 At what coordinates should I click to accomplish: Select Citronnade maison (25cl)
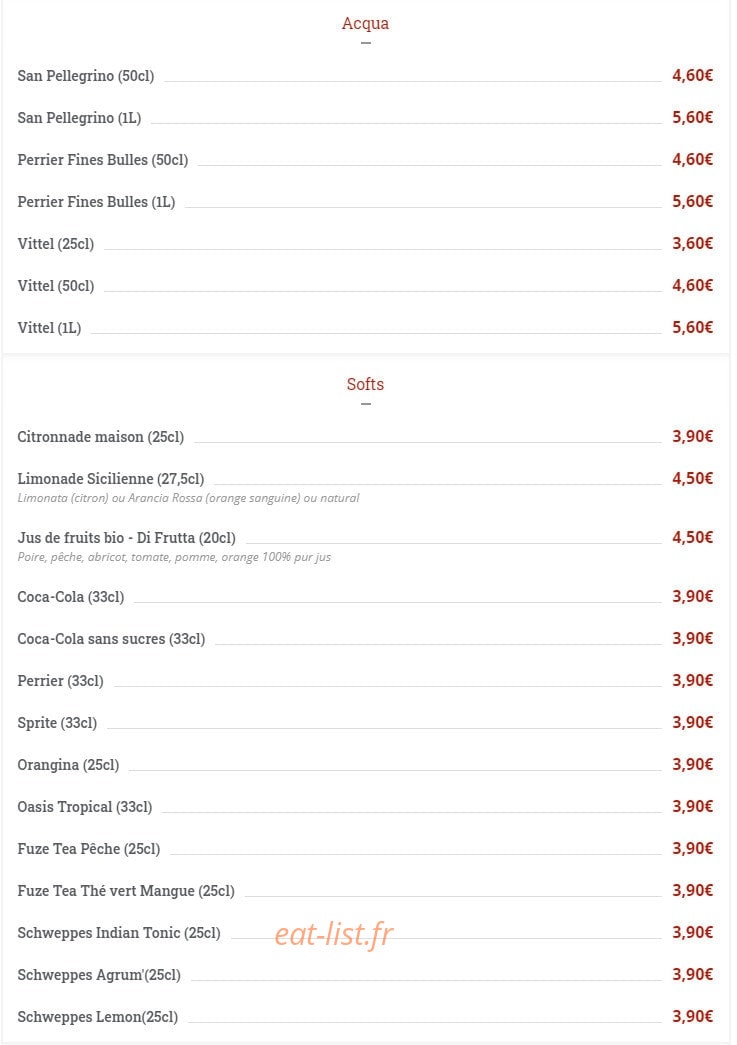[101, 437]
